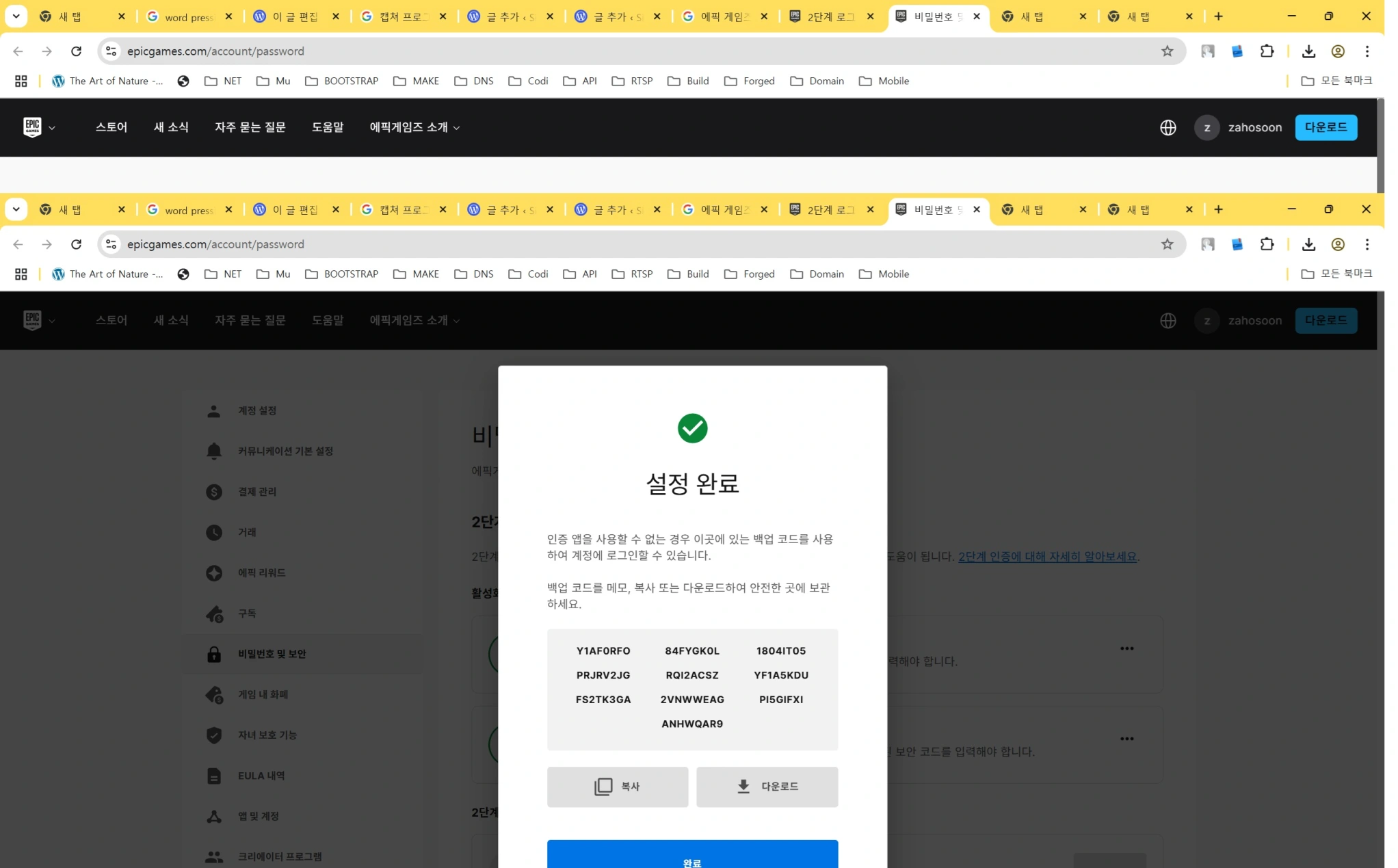This screenshot has width=1398, height=868.
Task: Click the clock icon for 거래
Action: (213, 532)
